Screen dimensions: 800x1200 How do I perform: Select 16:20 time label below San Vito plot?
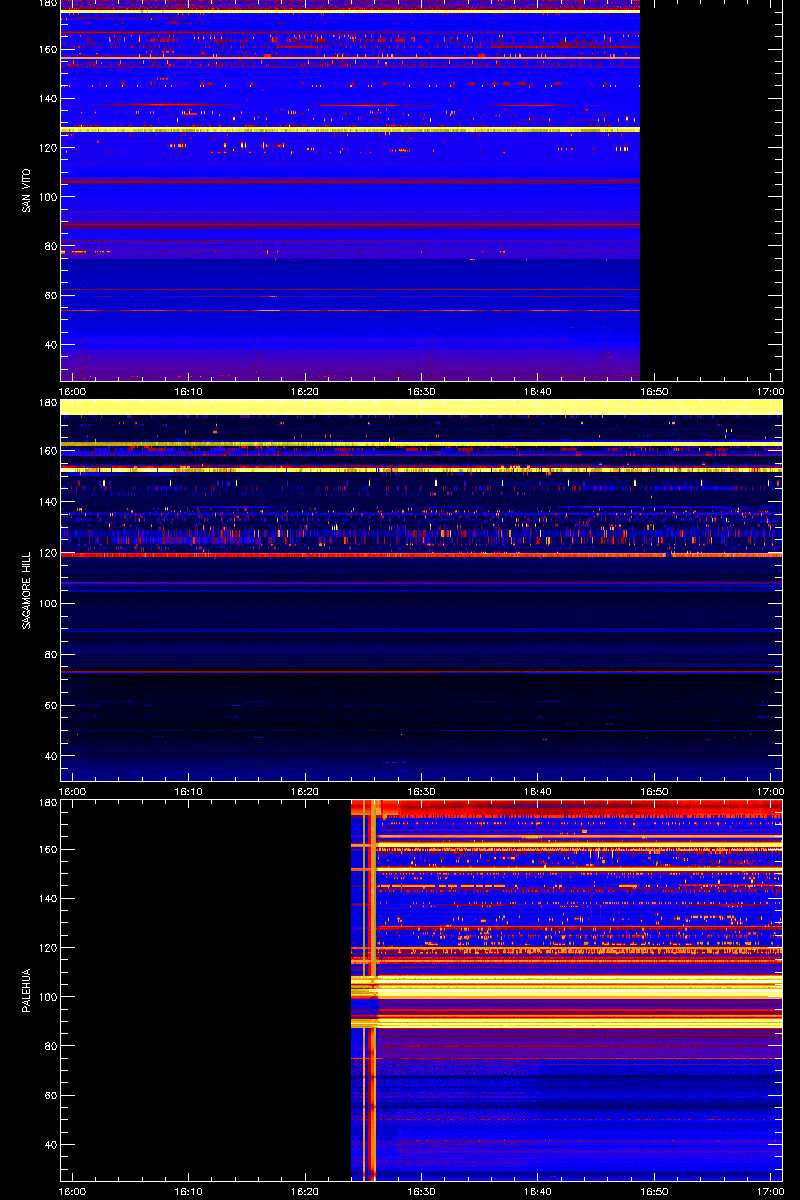(306, 392)
